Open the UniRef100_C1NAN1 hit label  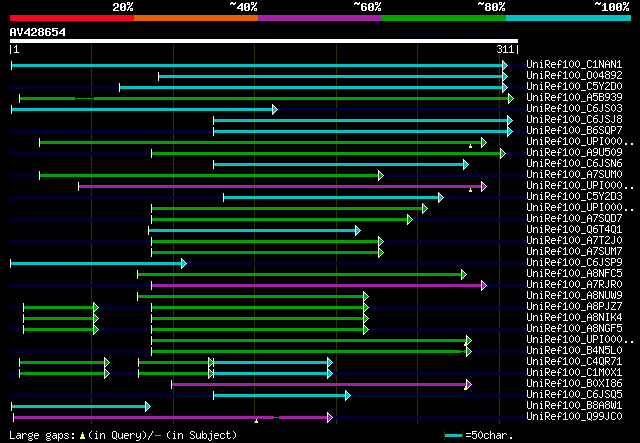pos(574,65)
